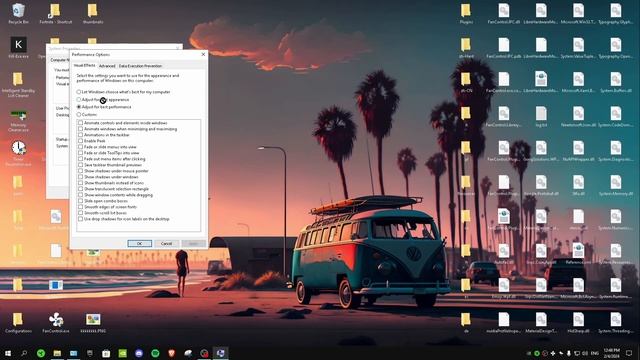640x360 pixels.
Task: Enable 'Fade or slide menus into view'
Action: click(x=80, y=147)
